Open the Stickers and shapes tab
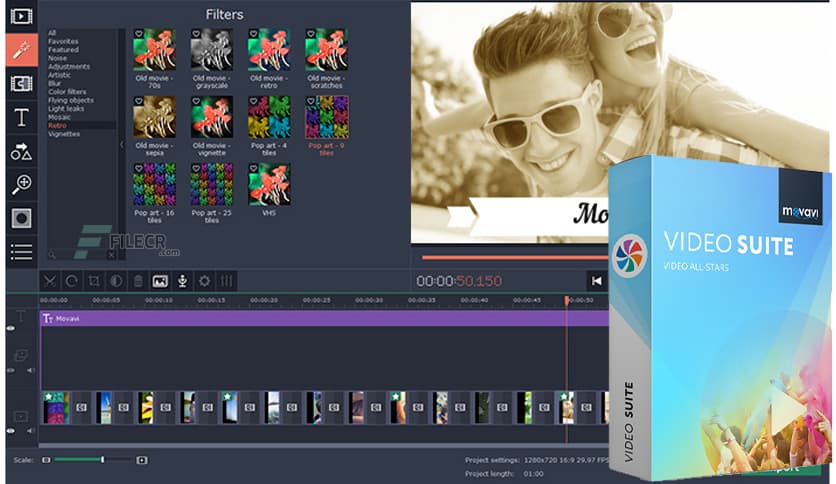 [21, 151]
